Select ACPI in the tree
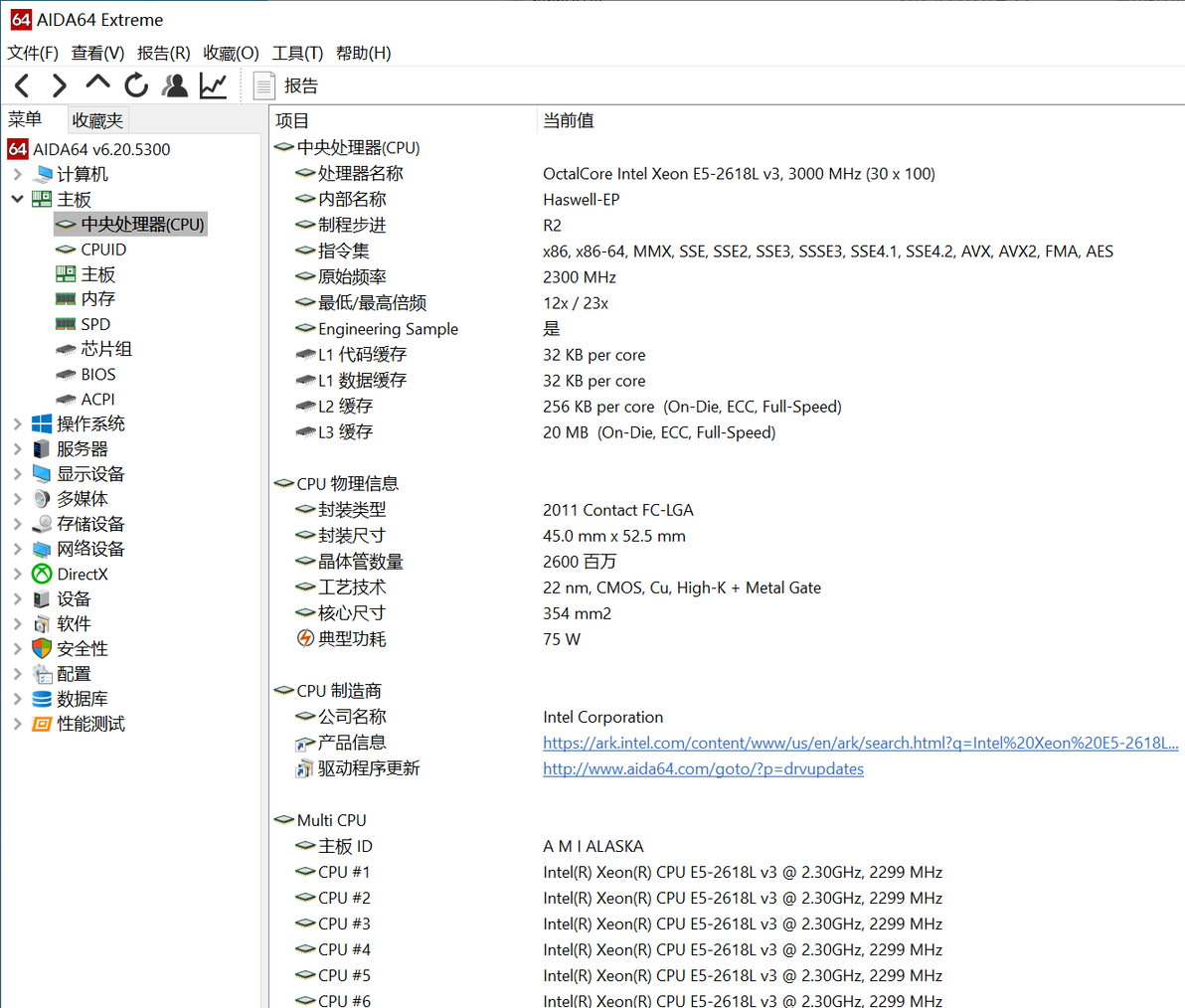 (x=85, y=399)
